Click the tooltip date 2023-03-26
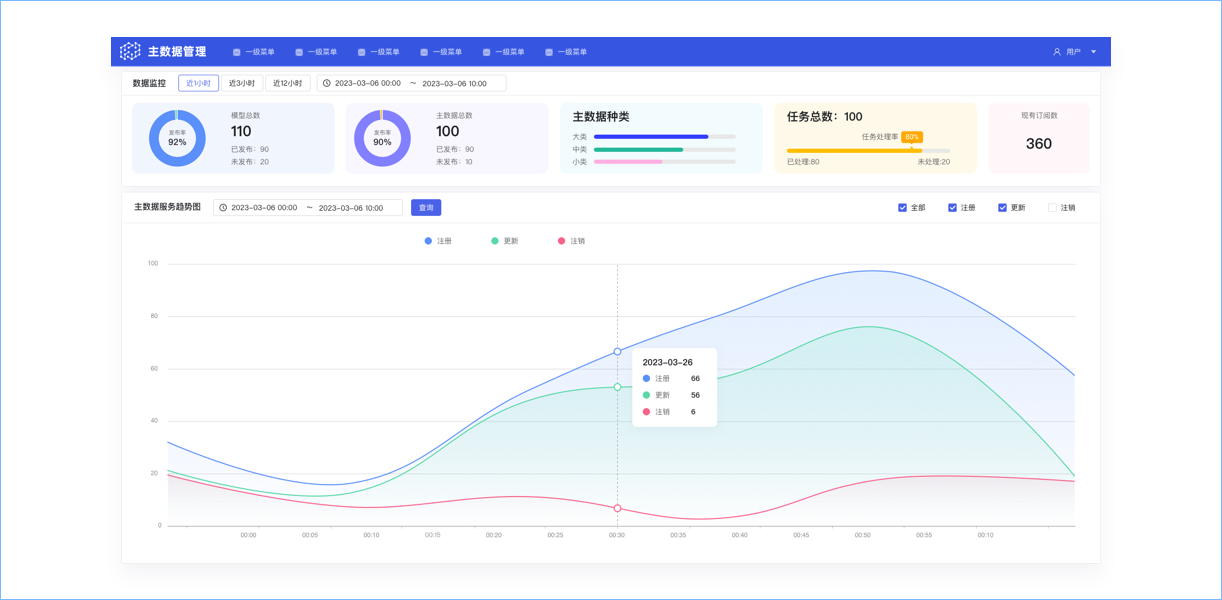The image size is (1222, 600). pyautogui.click(x=668, y=362)
